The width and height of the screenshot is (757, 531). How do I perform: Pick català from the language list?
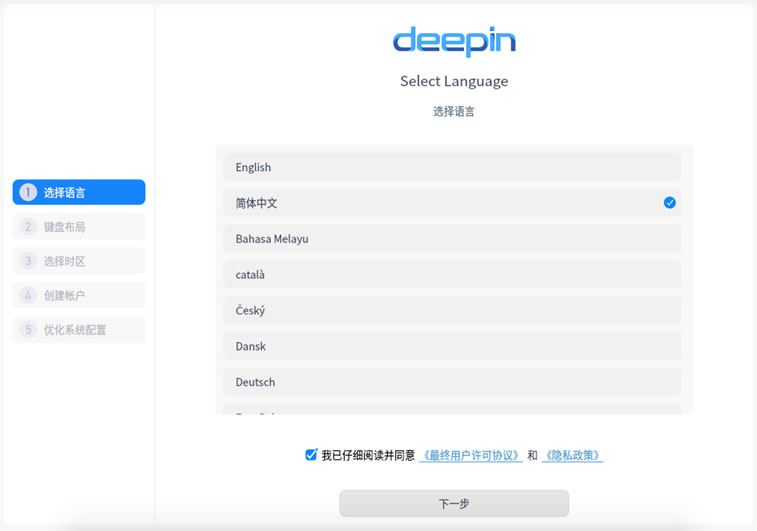coord(452,274)
